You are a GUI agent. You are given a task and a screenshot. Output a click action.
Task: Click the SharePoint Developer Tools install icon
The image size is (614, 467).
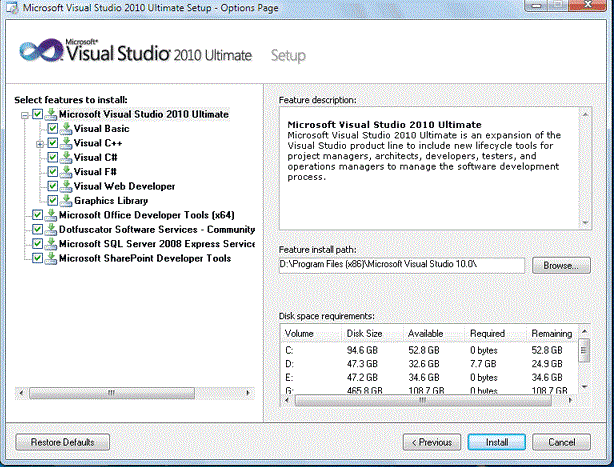pos(51,258)
